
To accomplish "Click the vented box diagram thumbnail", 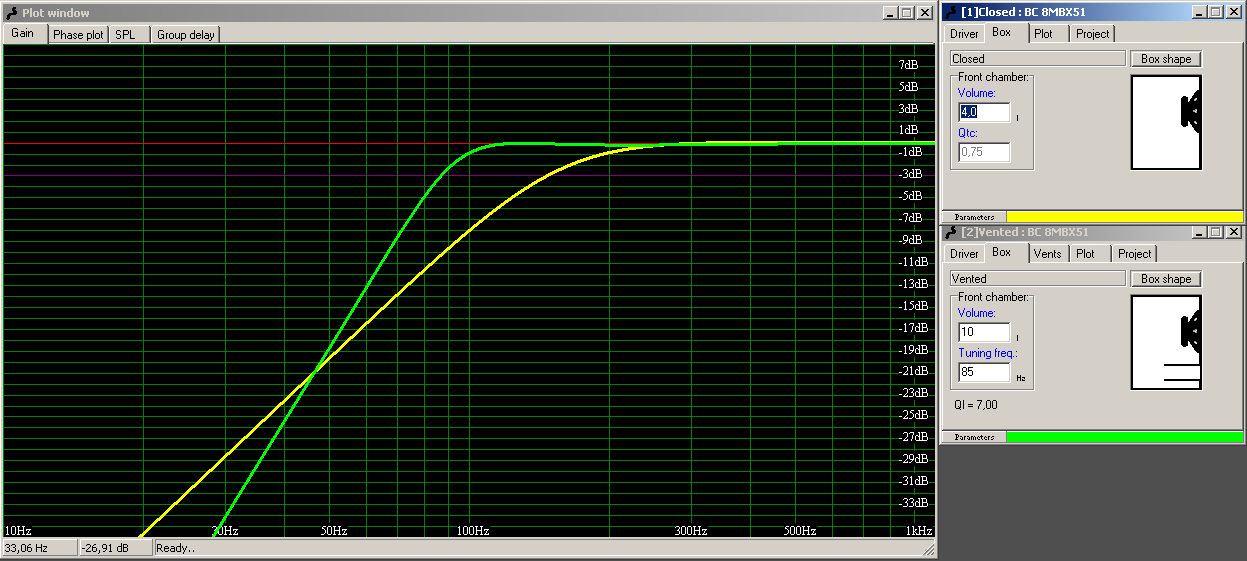I will [x=1166, y=342].
